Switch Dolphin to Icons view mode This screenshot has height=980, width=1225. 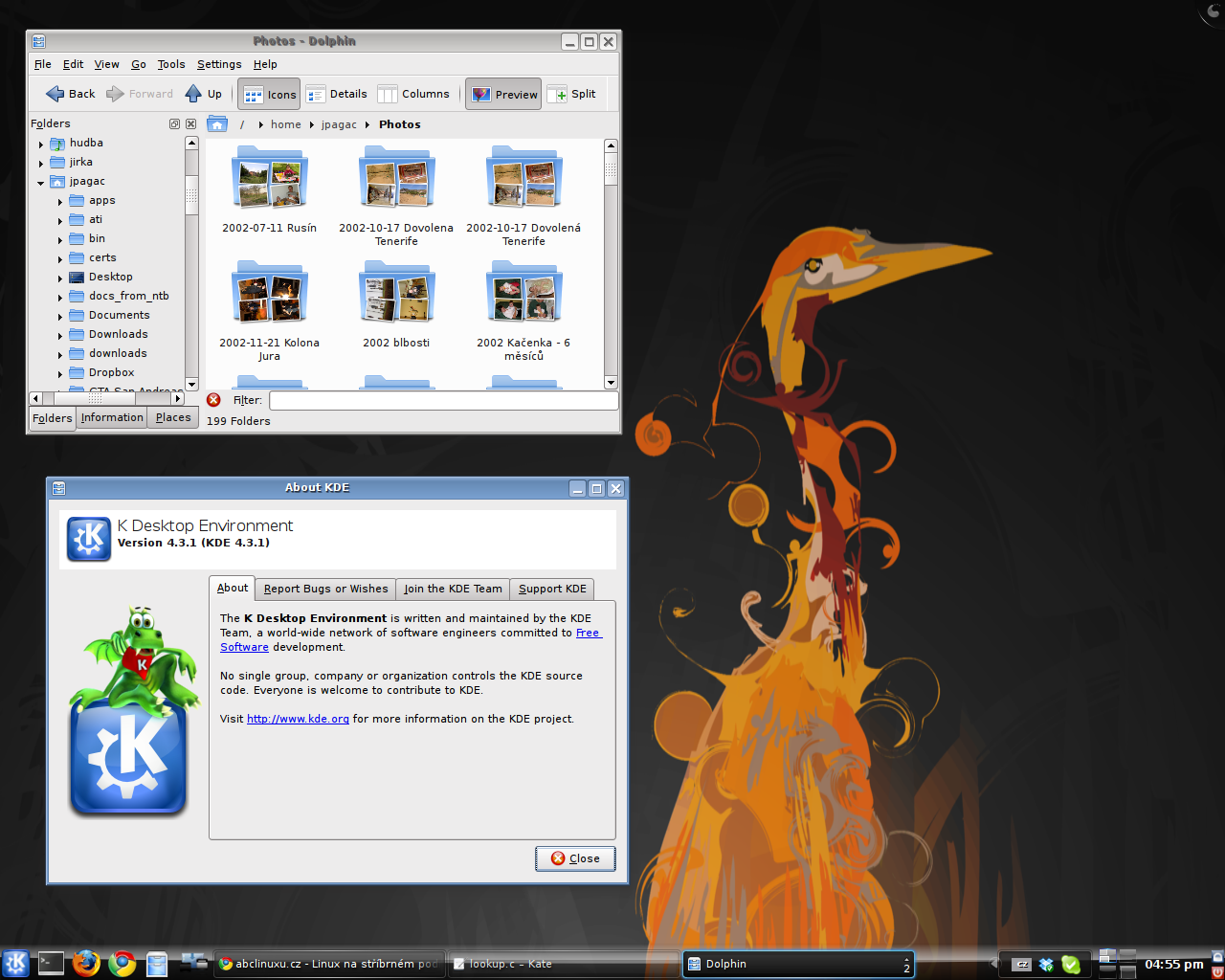(x=269, y=94)
